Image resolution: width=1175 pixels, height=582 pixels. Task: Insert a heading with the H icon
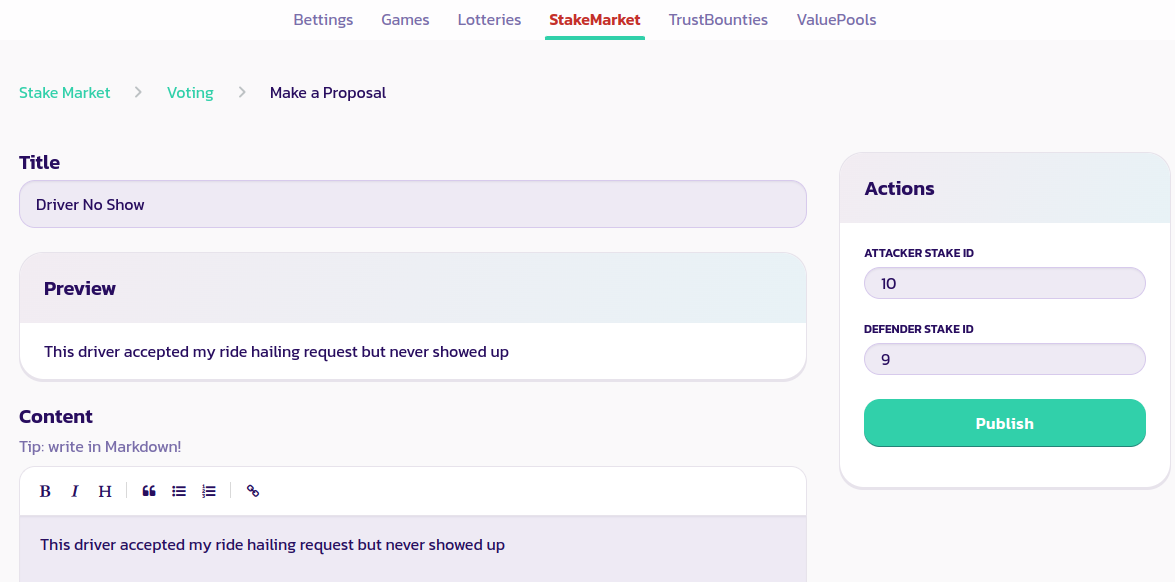[x=104, y=491]
